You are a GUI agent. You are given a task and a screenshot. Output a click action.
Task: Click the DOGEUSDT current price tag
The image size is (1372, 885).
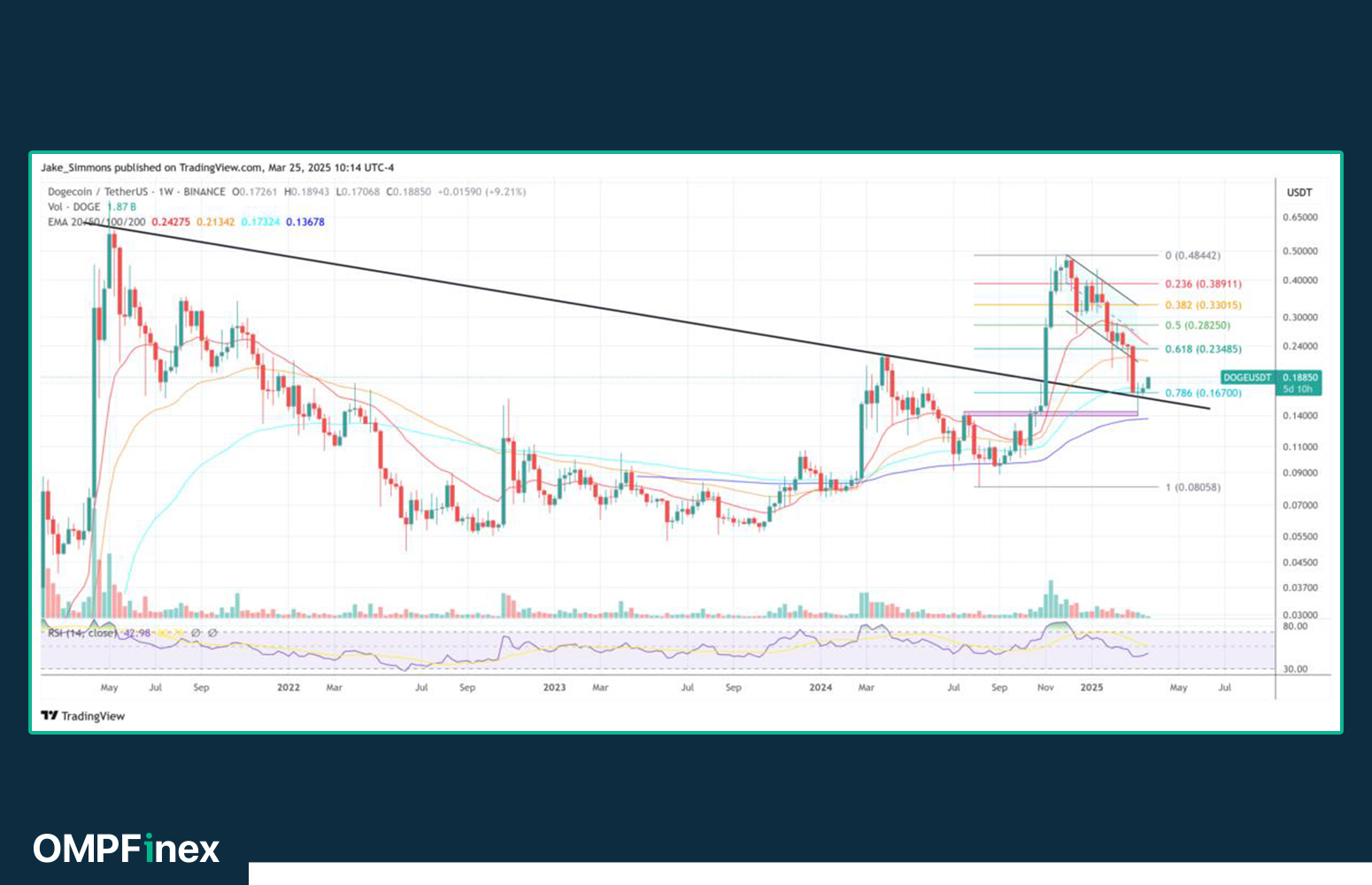(x=1272, y=382)
